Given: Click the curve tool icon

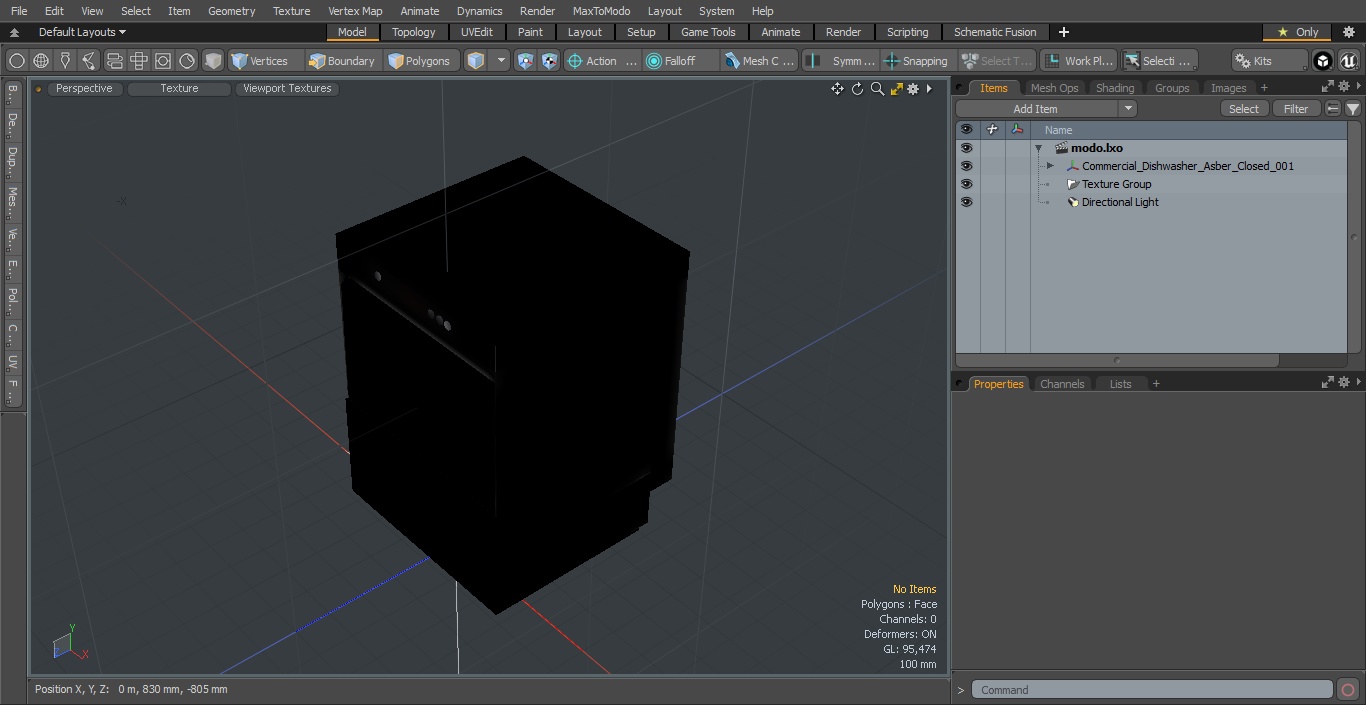Looking at the screenshot, I should (89, 61).
